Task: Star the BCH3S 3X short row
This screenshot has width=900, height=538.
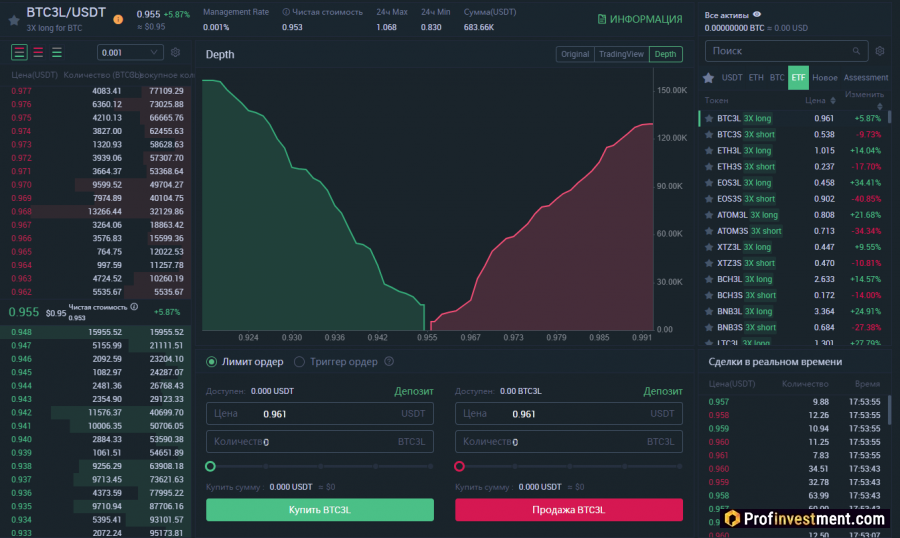Action: pos(709,296)
